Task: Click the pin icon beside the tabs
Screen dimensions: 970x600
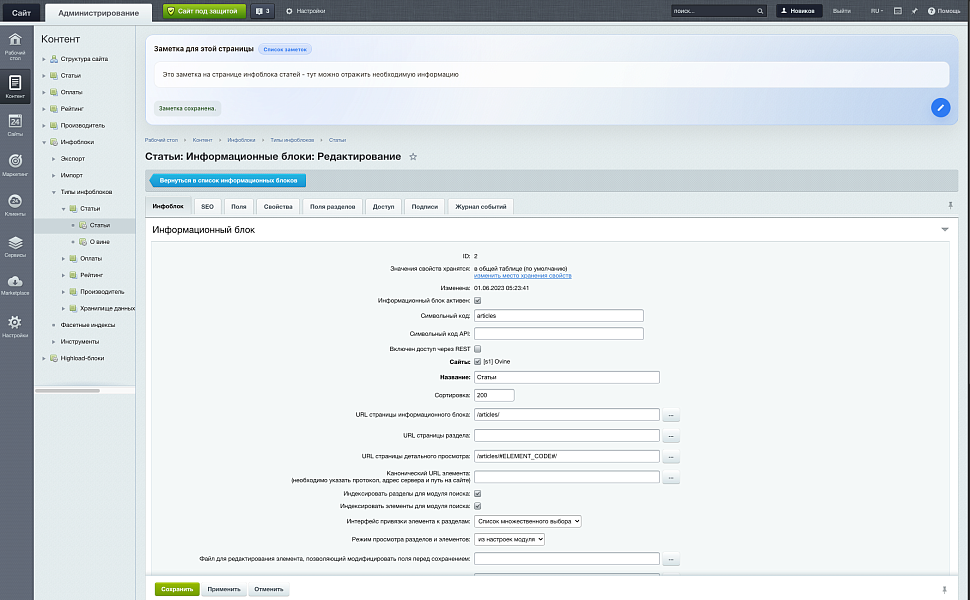Action: [x=950, y=205]
